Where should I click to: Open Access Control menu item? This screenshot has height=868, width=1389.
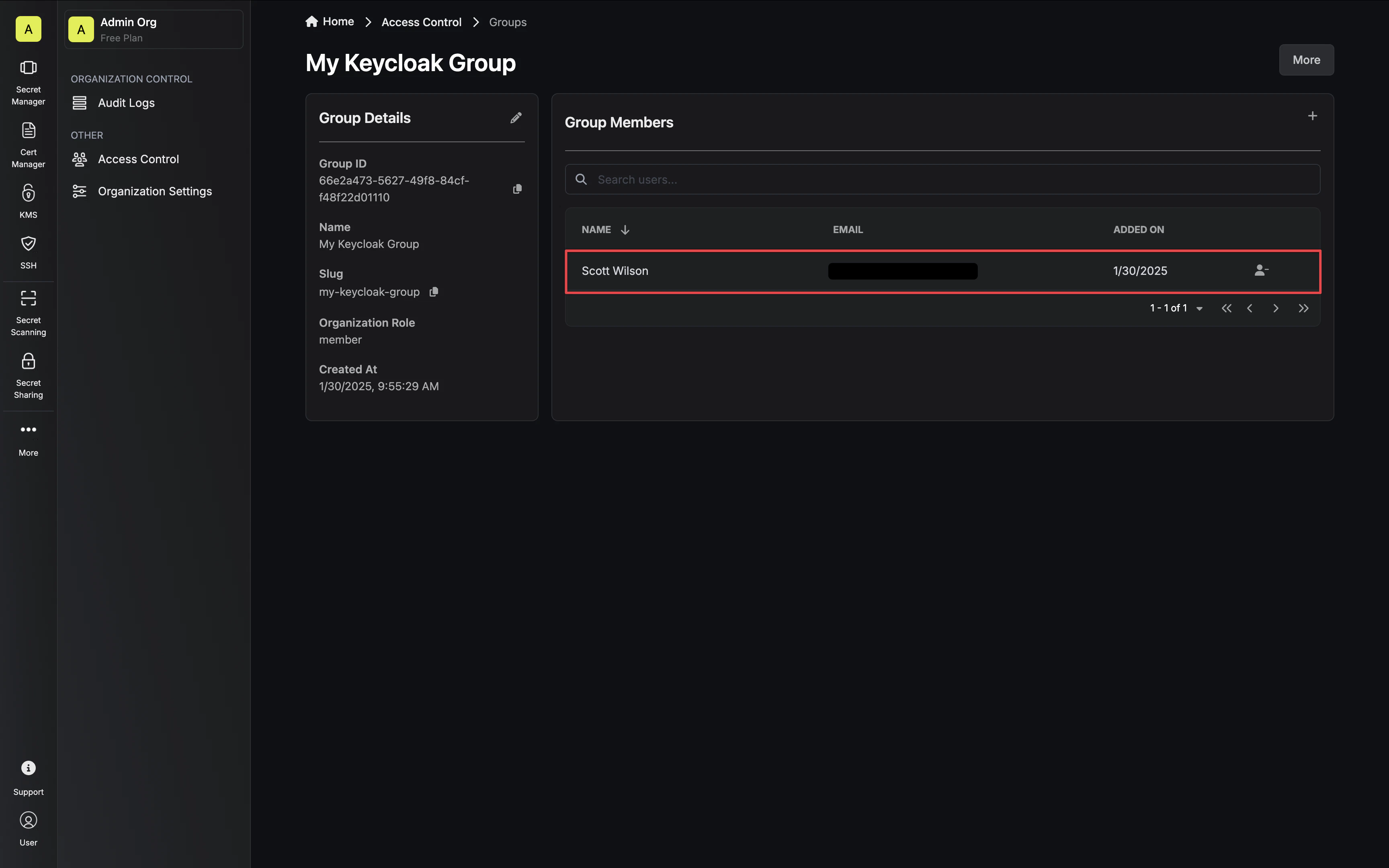[138, 159]
